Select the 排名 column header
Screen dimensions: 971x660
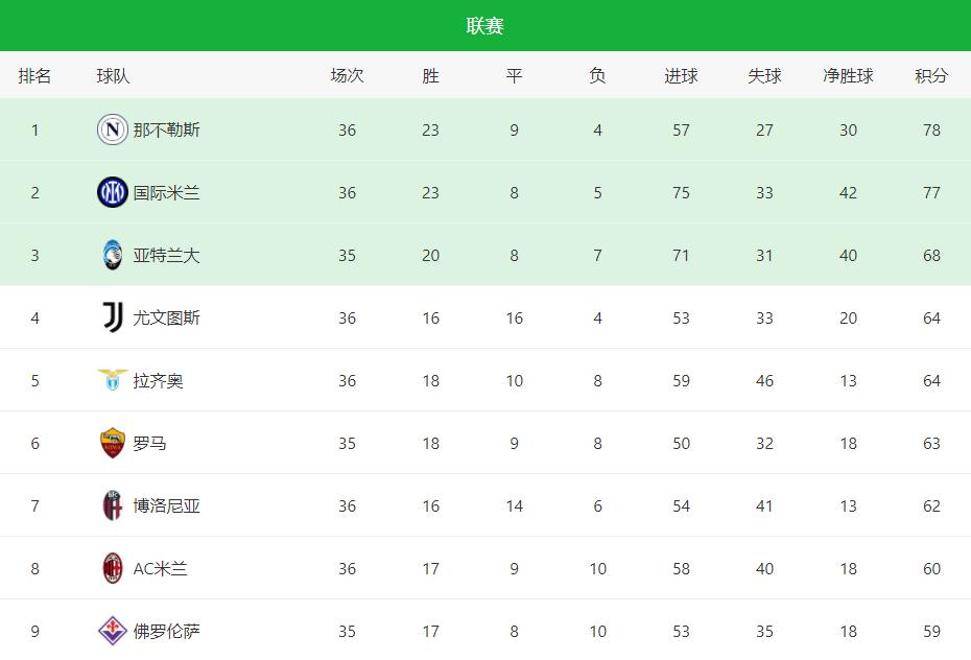pos(35,76)
